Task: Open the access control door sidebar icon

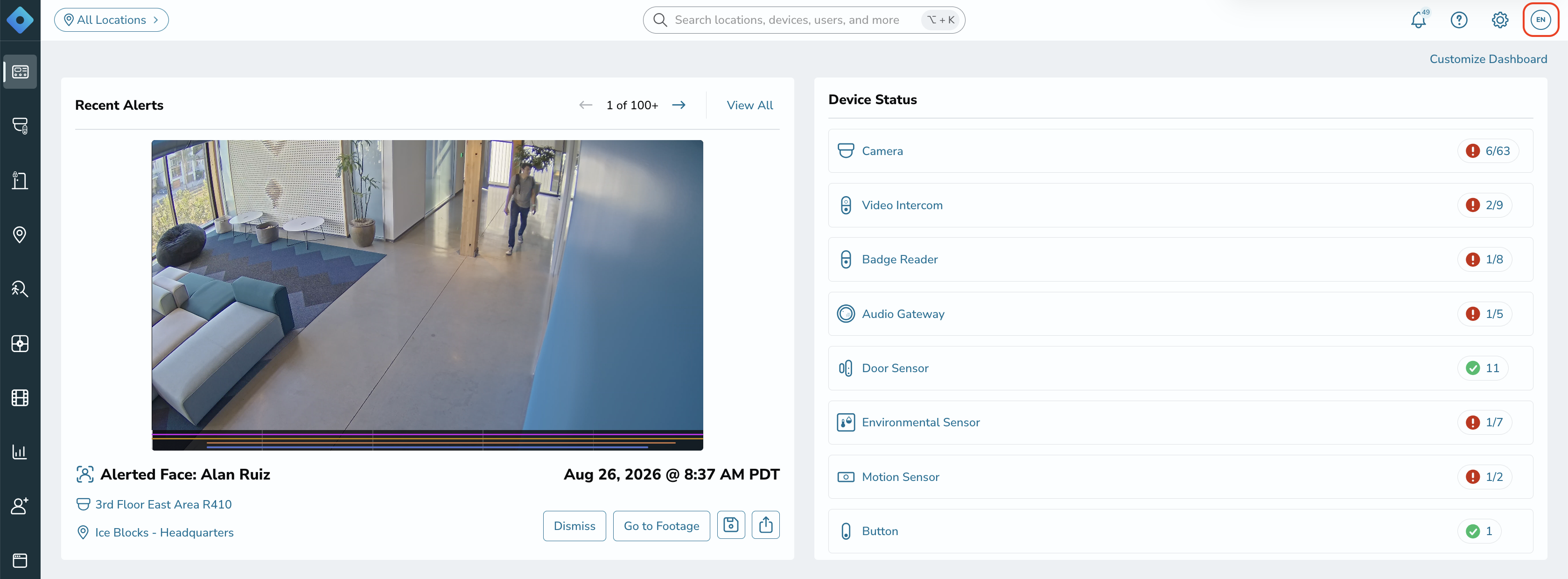Action: click(x=20, y=180)
